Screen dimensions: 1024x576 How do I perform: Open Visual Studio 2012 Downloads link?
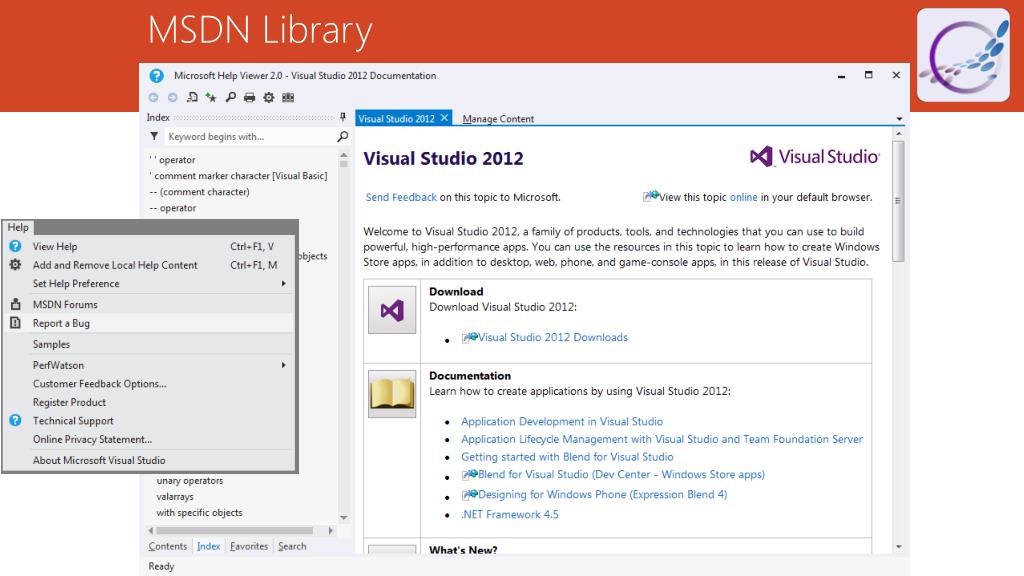point(552,337)
